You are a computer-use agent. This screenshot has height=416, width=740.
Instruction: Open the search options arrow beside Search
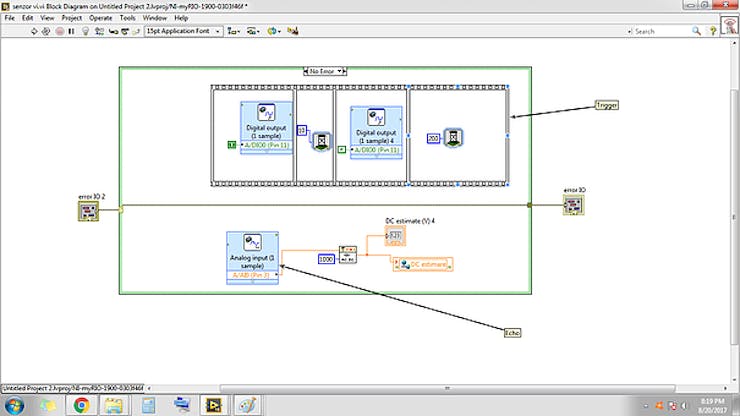[x=630, y=32]
